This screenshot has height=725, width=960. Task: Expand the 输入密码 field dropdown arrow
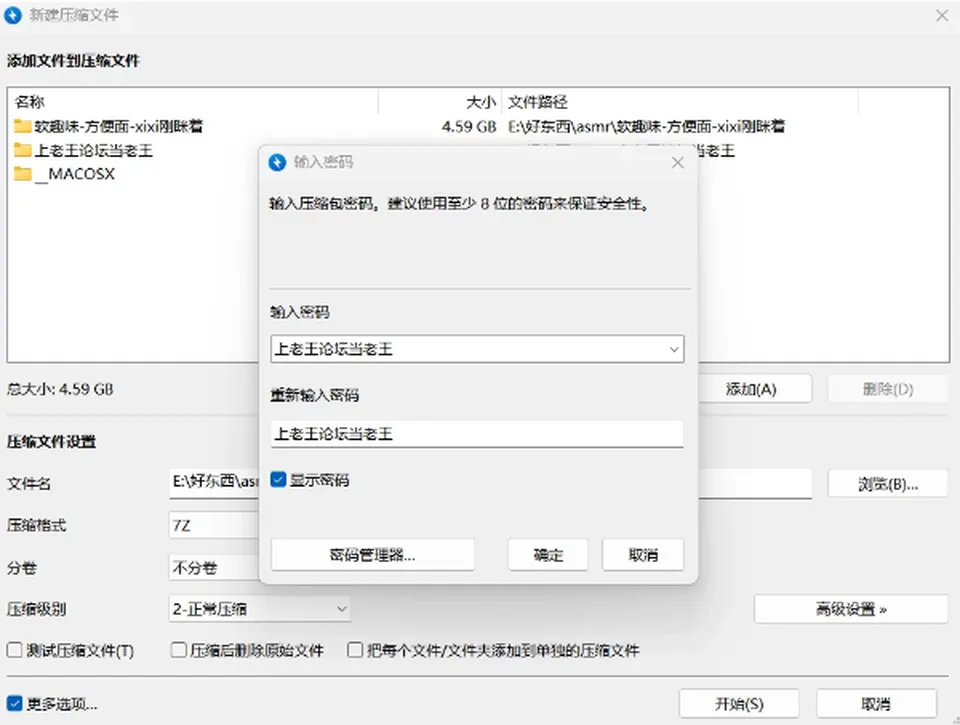pyautogui.click(x=674, y=349)
